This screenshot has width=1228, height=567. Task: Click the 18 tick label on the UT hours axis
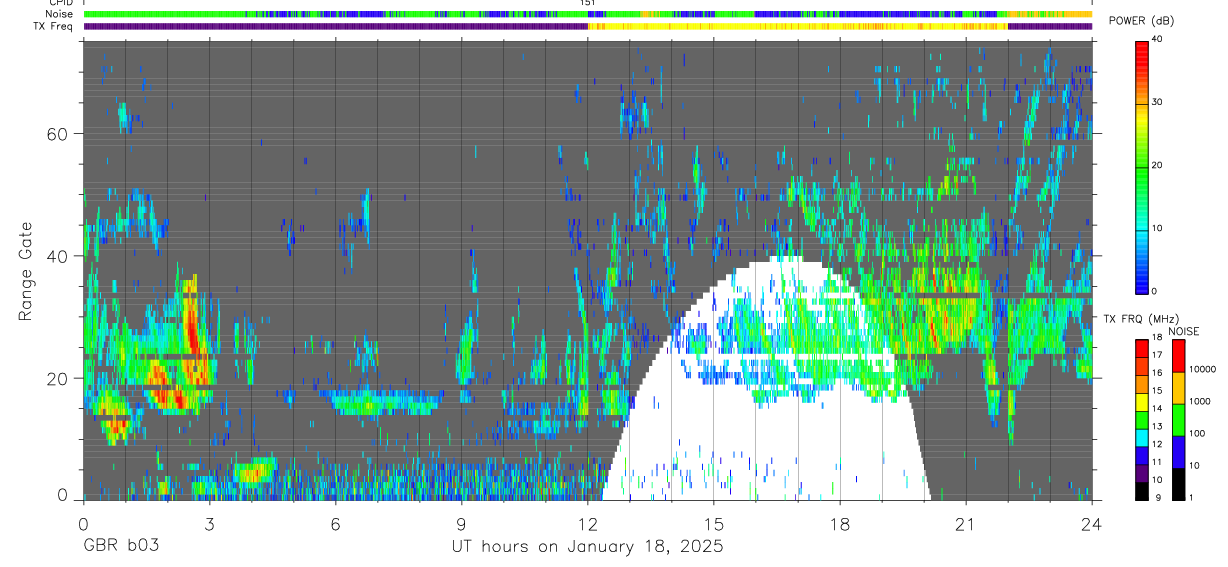pos(839,524)
